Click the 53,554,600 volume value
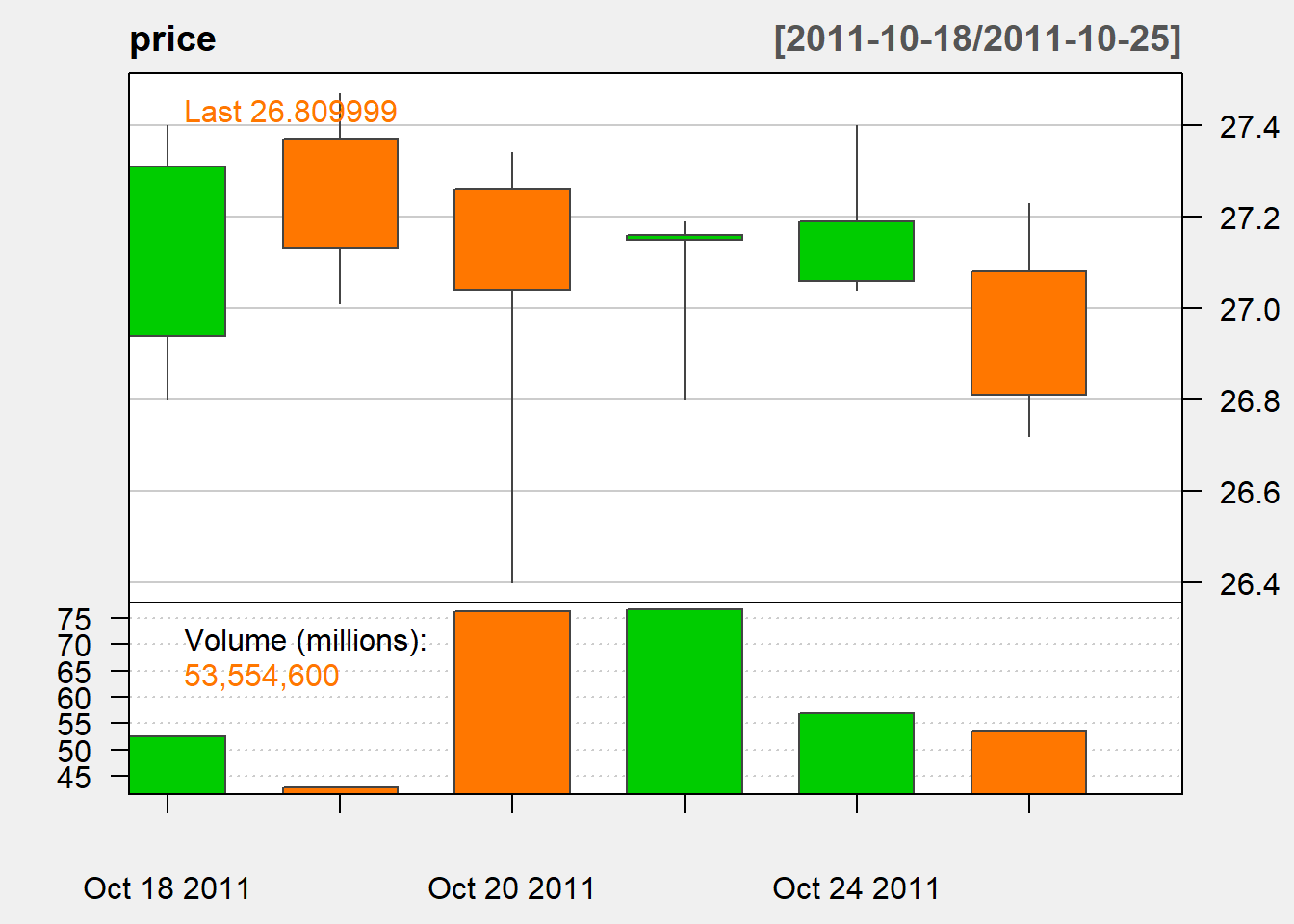Image resolution: width=1294 pixels, height=924 pixels. pos(262,676)
